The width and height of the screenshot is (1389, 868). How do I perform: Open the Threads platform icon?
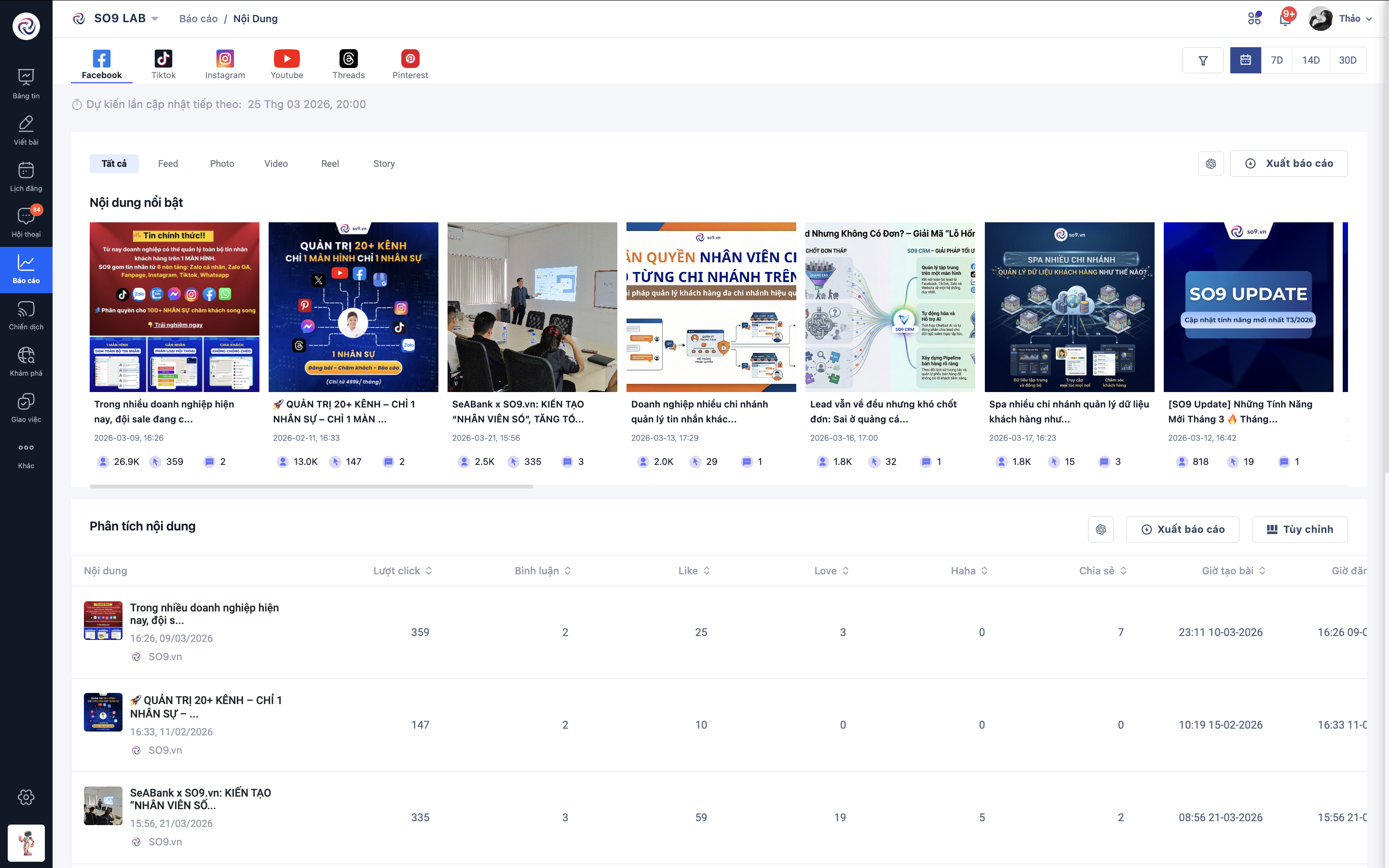(x=348, y=64)
